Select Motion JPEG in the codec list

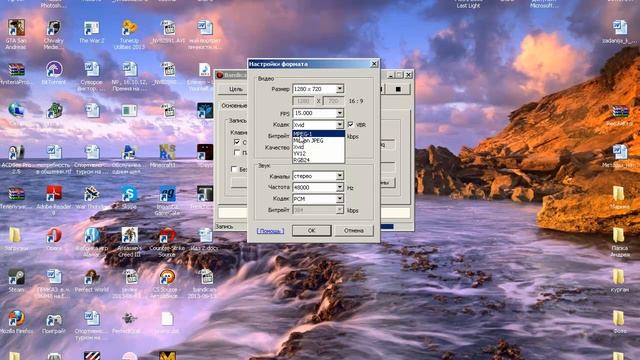click(x=318, y=140)
